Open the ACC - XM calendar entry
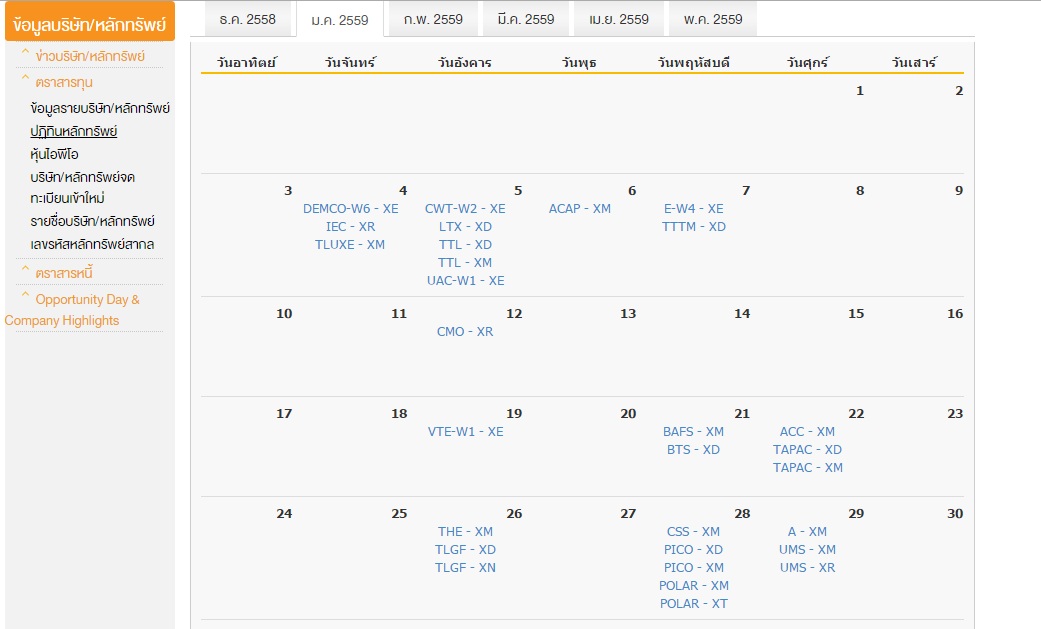1041x629 pixels. click(808, 432)
